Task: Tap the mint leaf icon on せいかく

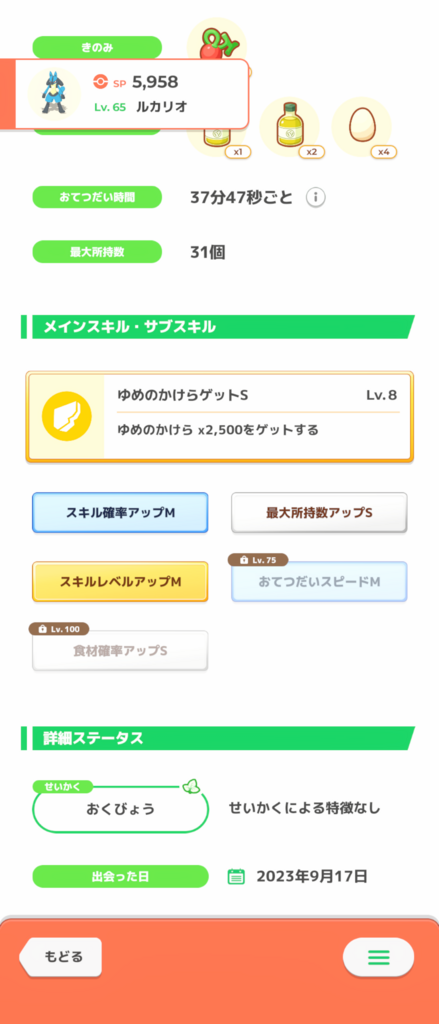Action: [x=190, y=786]
